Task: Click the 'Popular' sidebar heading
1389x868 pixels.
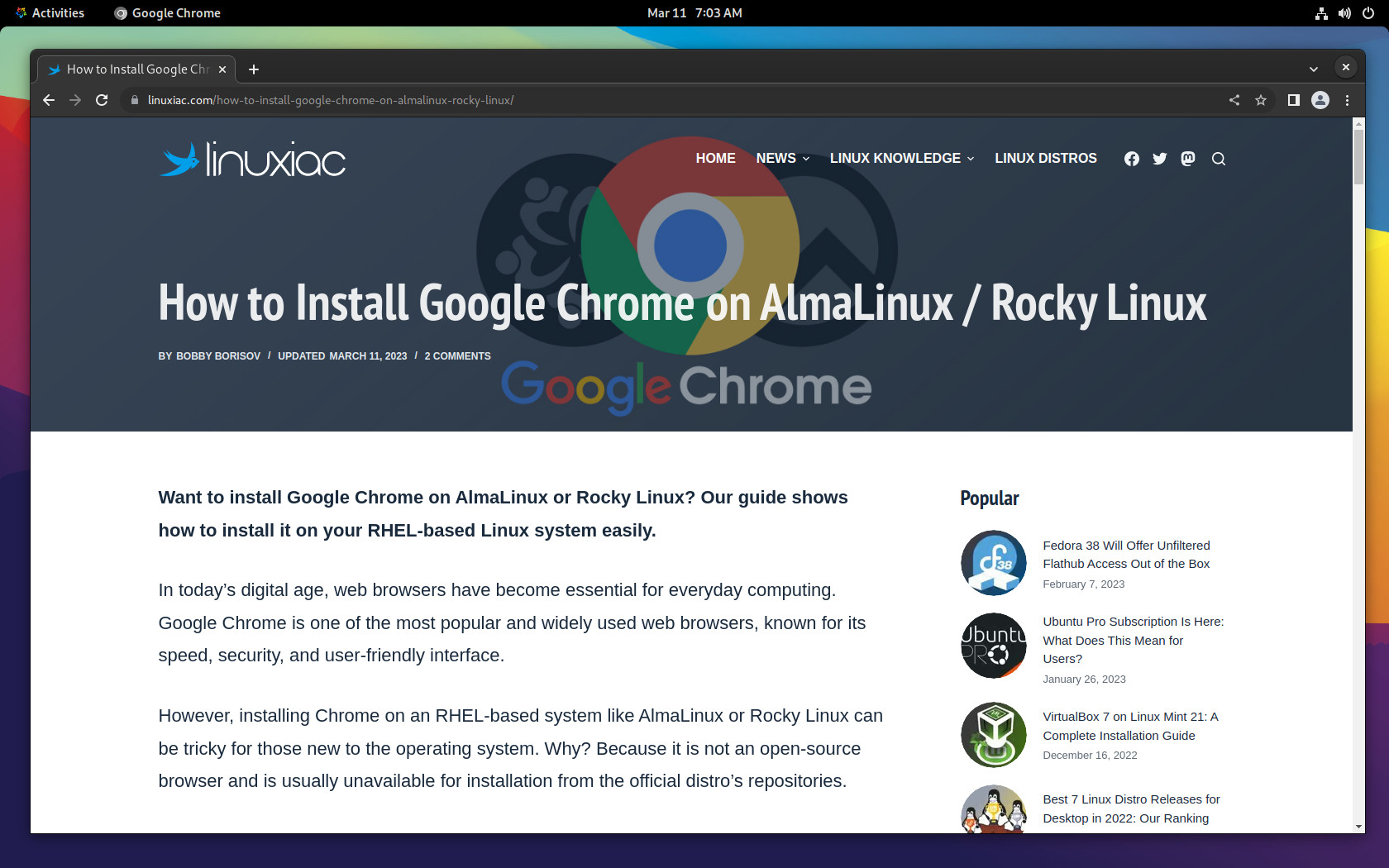Action: coord(990,498)
